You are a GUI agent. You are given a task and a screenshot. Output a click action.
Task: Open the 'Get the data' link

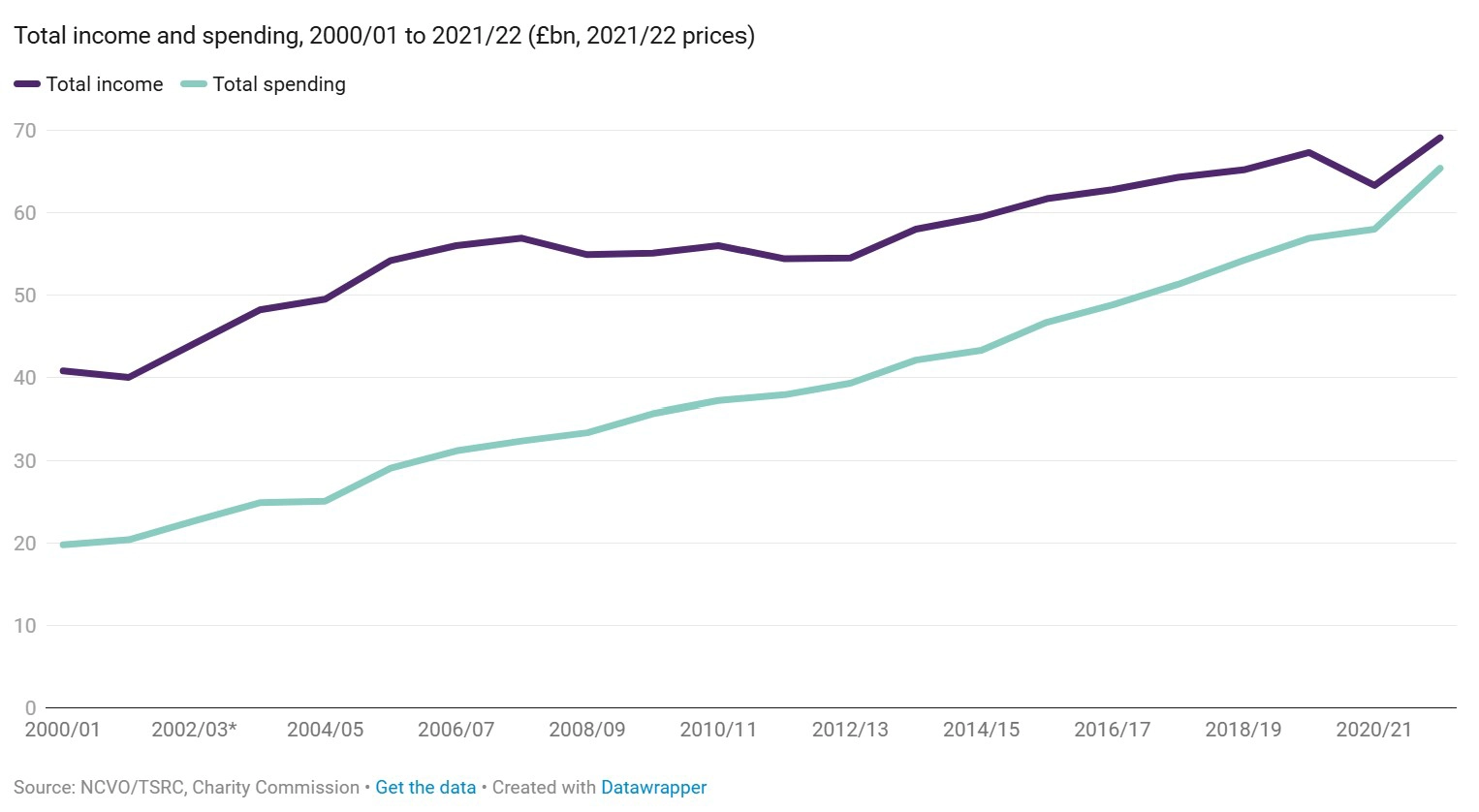tap(425, 788)
